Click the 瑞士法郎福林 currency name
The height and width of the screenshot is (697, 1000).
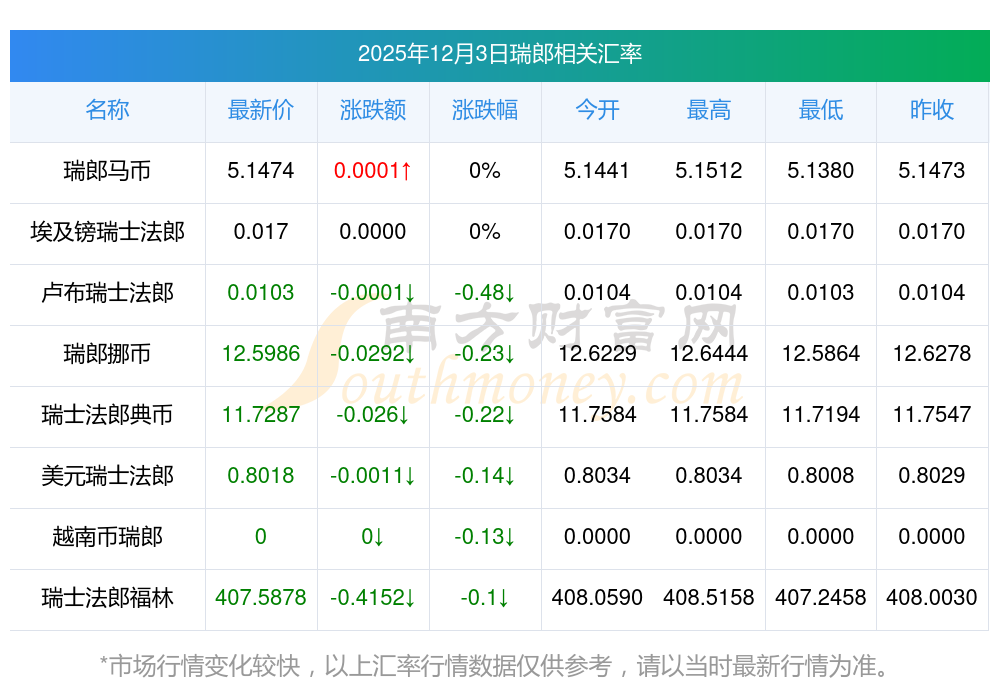click(x=107, y=598)
